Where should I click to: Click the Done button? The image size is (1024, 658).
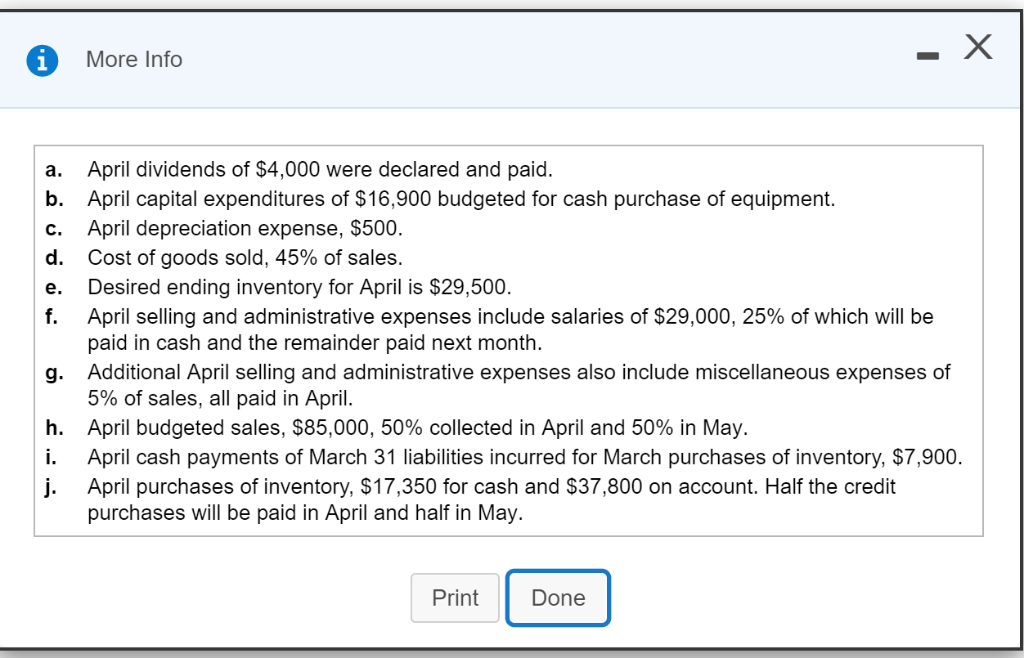click(x=558, y=597)
